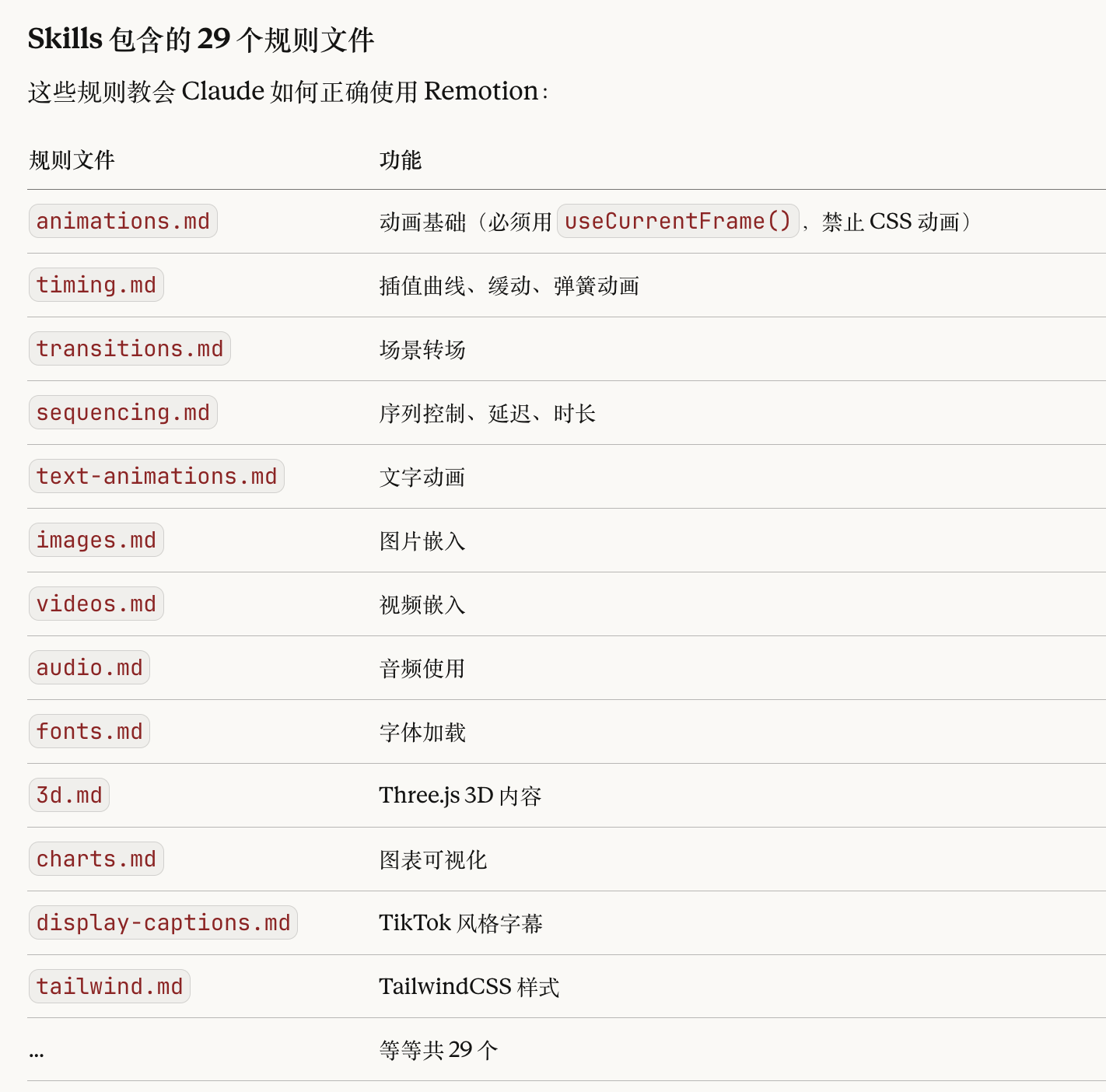This screenshot has width=1106, height=1092.
Task: Click the TikTok 风格字幕 description text
Action: 460,923
